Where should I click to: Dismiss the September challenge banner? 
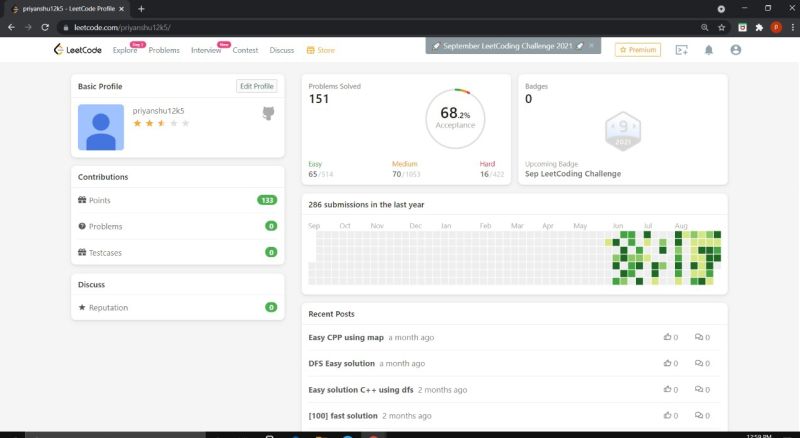pyautogui.click(x=591, y=45)
